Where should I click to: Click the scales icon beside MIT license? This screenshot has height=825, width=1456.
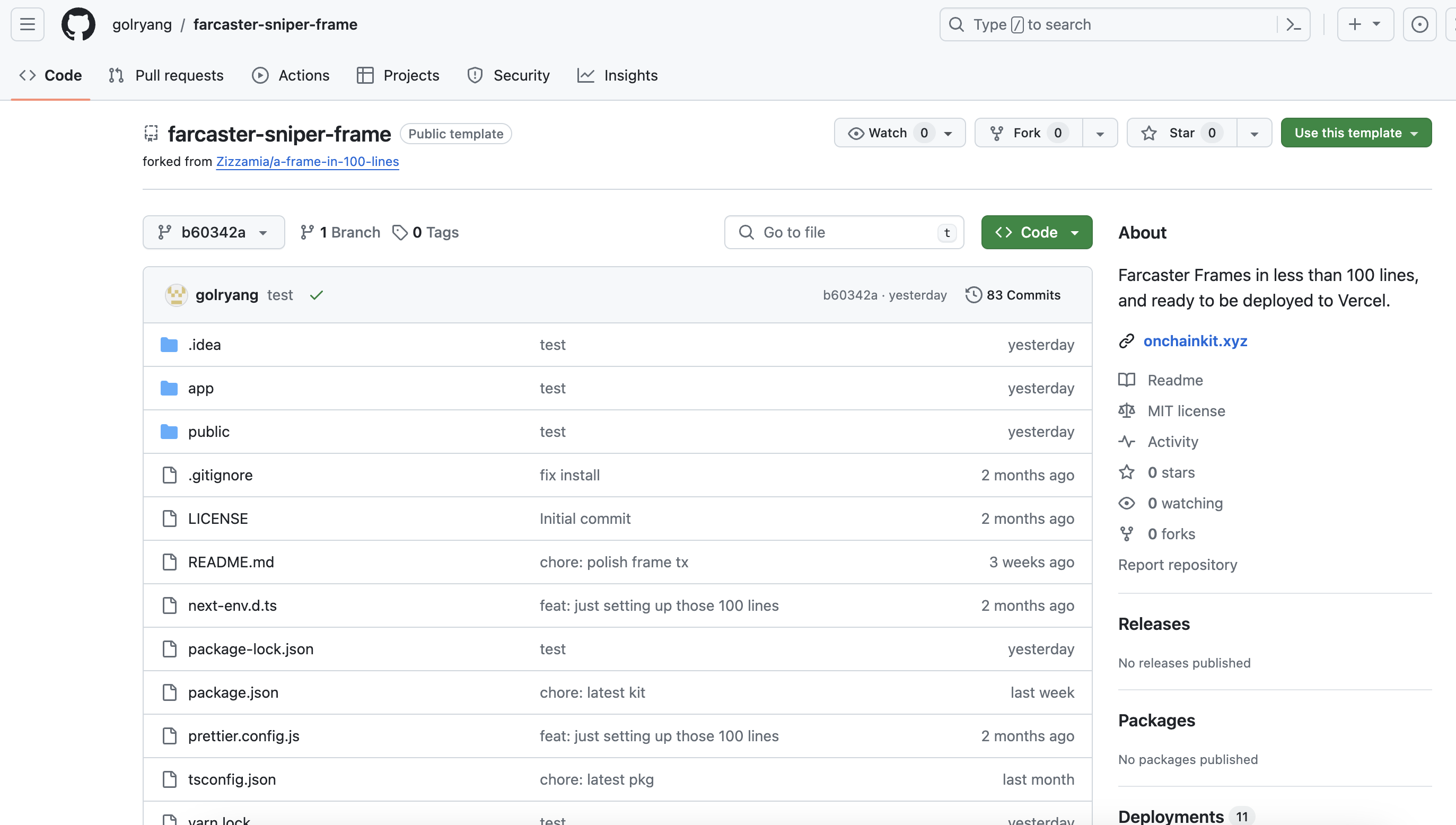pos(1126,411)
